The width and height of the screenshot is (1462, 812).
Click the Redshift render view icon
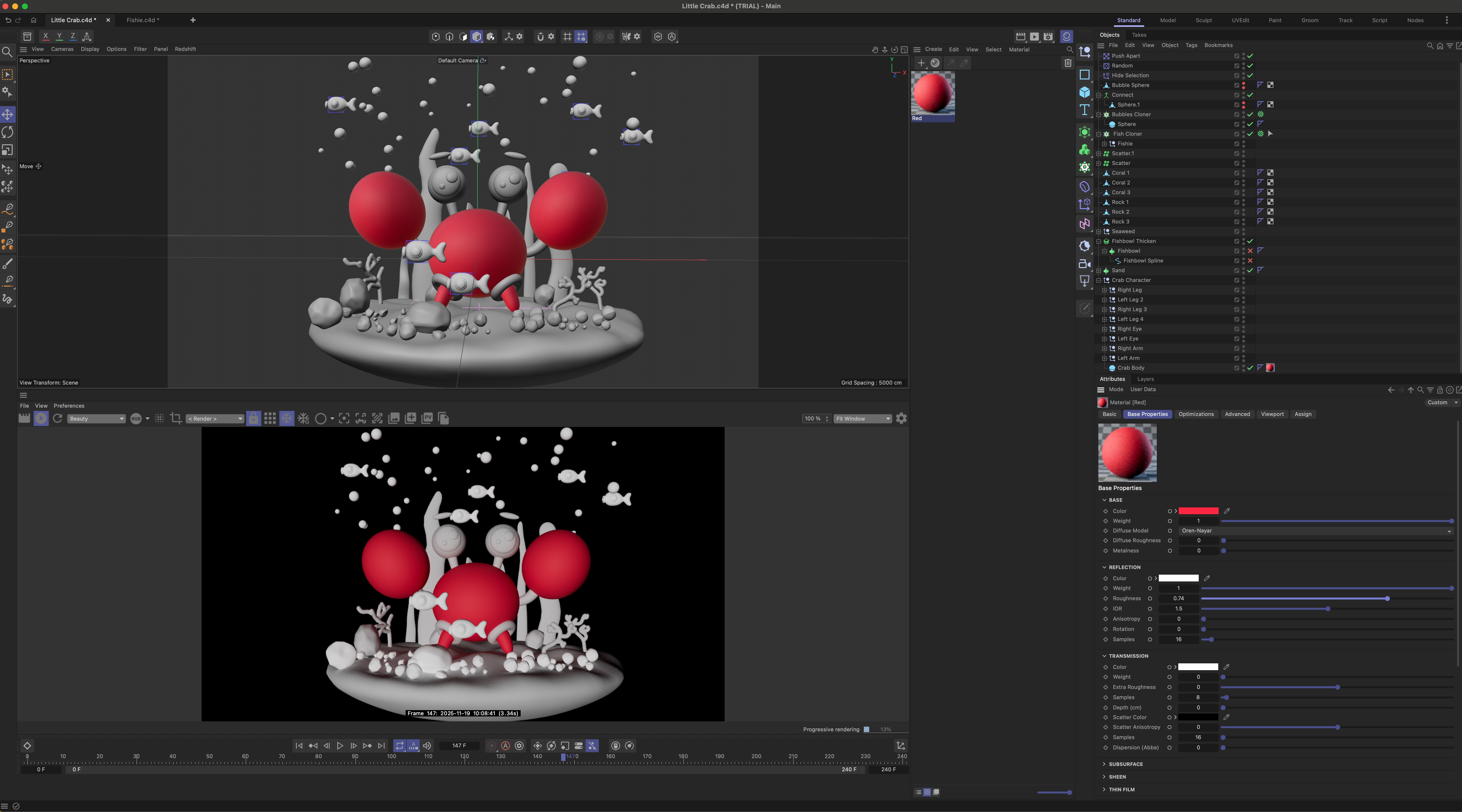coord(1067,36)
